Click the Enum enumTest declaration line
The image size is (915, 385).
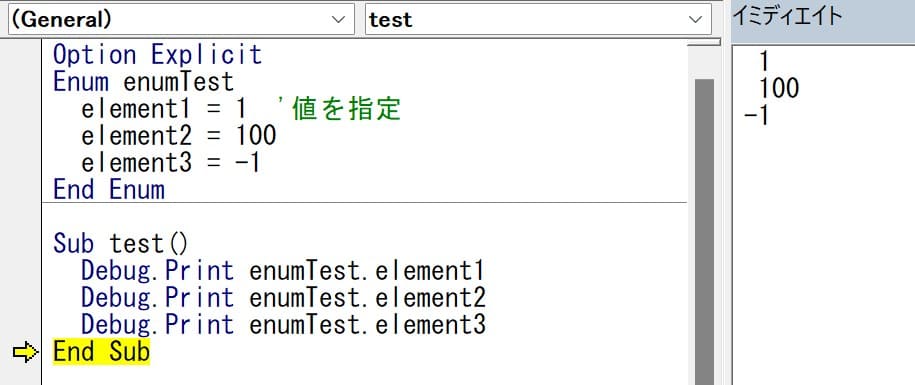[144, 82]
